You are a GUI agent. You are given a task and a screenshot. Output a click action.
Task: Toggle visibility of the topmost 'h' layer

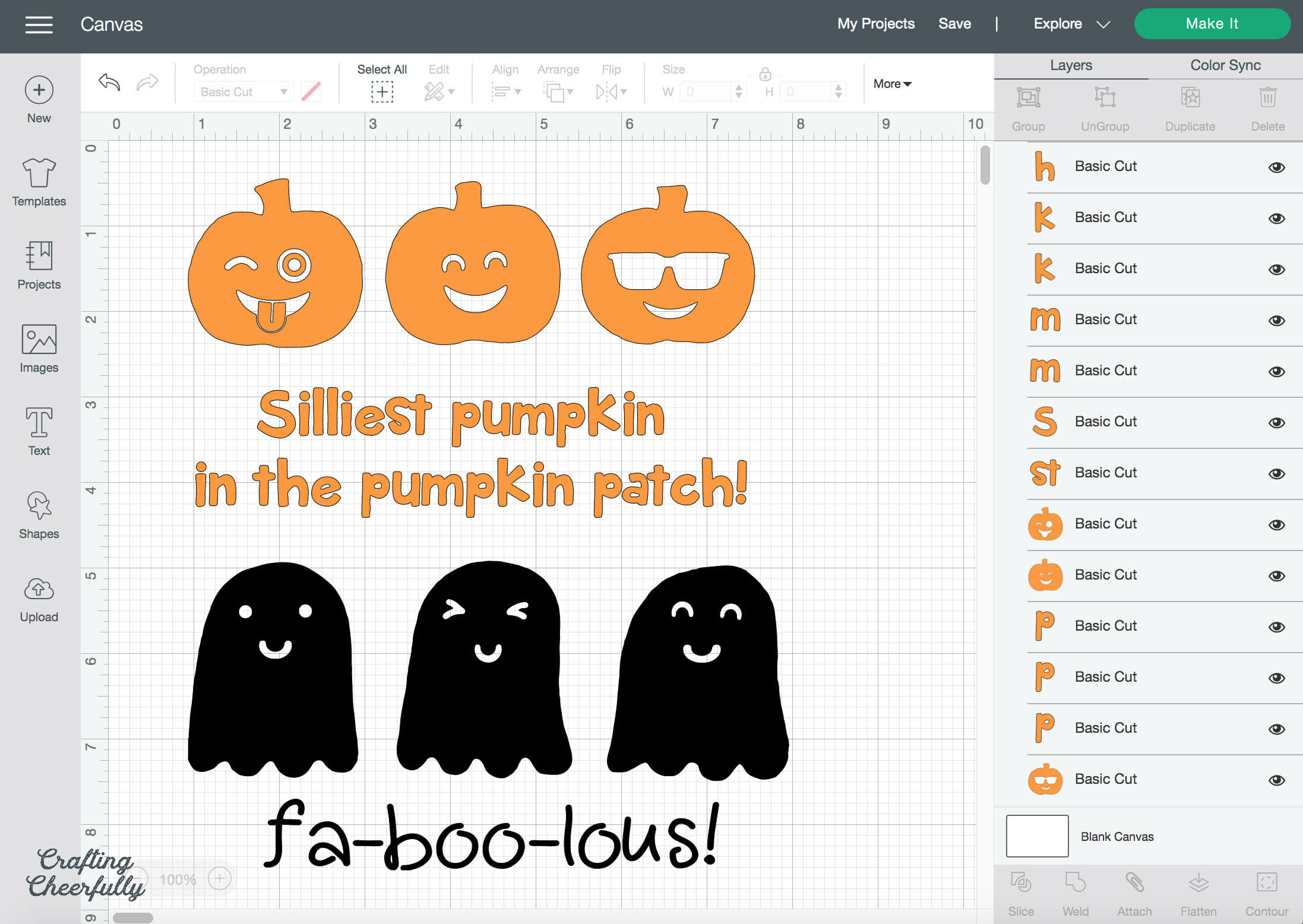[1276, 167]
